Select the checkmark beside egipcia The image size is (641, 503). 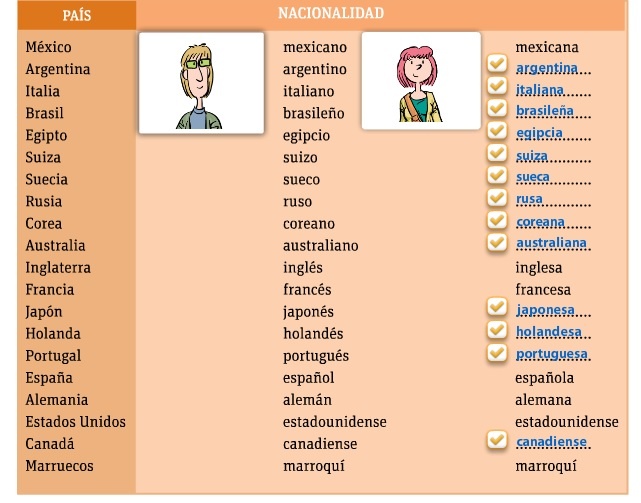496,131
